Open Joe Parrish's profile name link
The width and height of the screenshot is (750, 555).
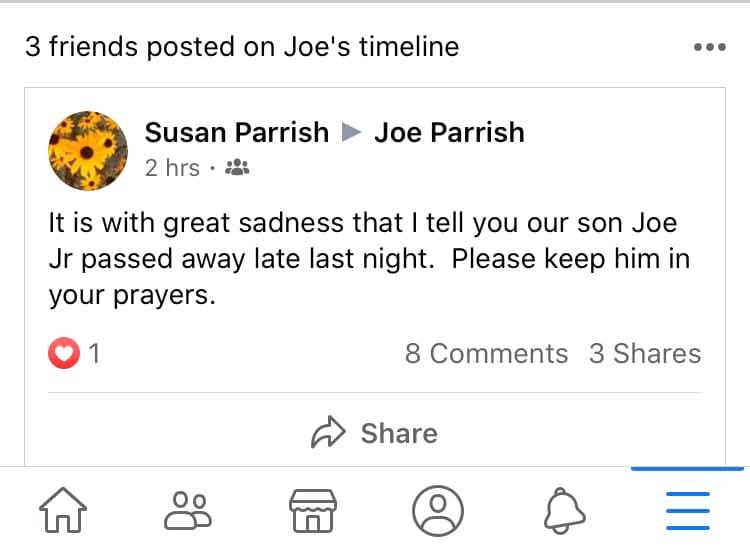449,132
